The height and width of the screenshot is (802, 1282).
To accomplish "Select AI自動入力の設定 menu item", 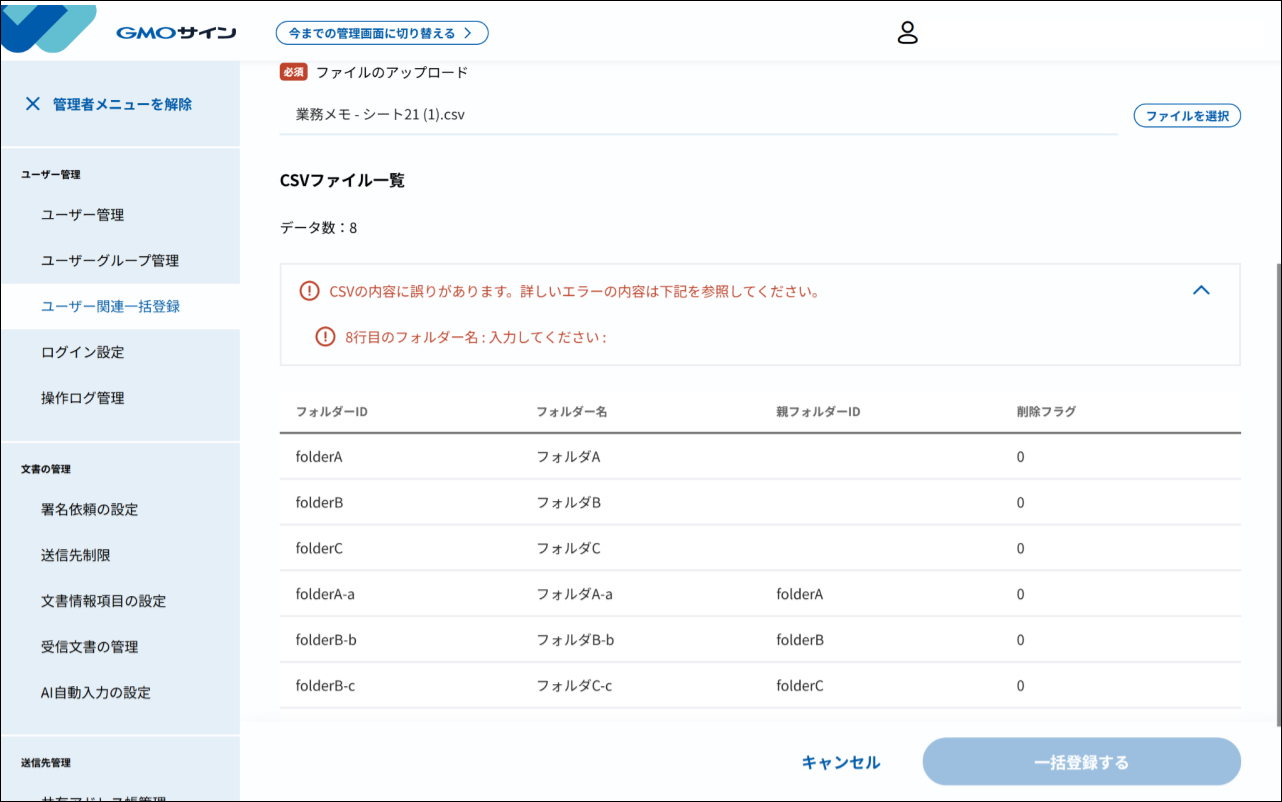I will pyautogui.click(x=96, y=693).
